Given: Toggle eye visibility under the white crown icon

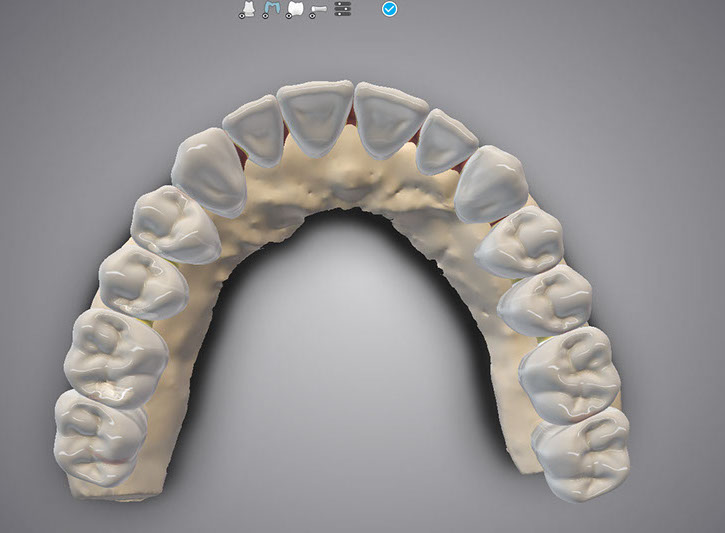Looking at the screenshot, I should click(x=289, y=16).
